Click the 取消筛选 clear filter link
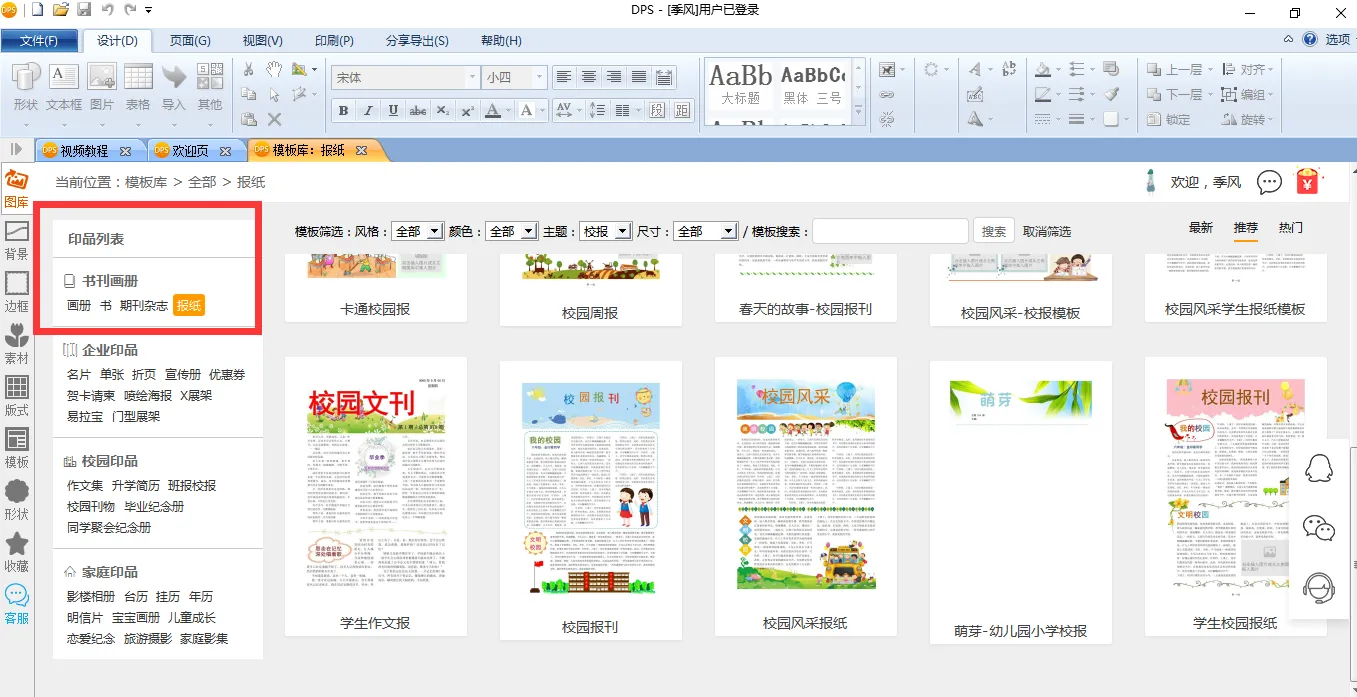Screen dimensions: 1357x697 [1046, 231]
